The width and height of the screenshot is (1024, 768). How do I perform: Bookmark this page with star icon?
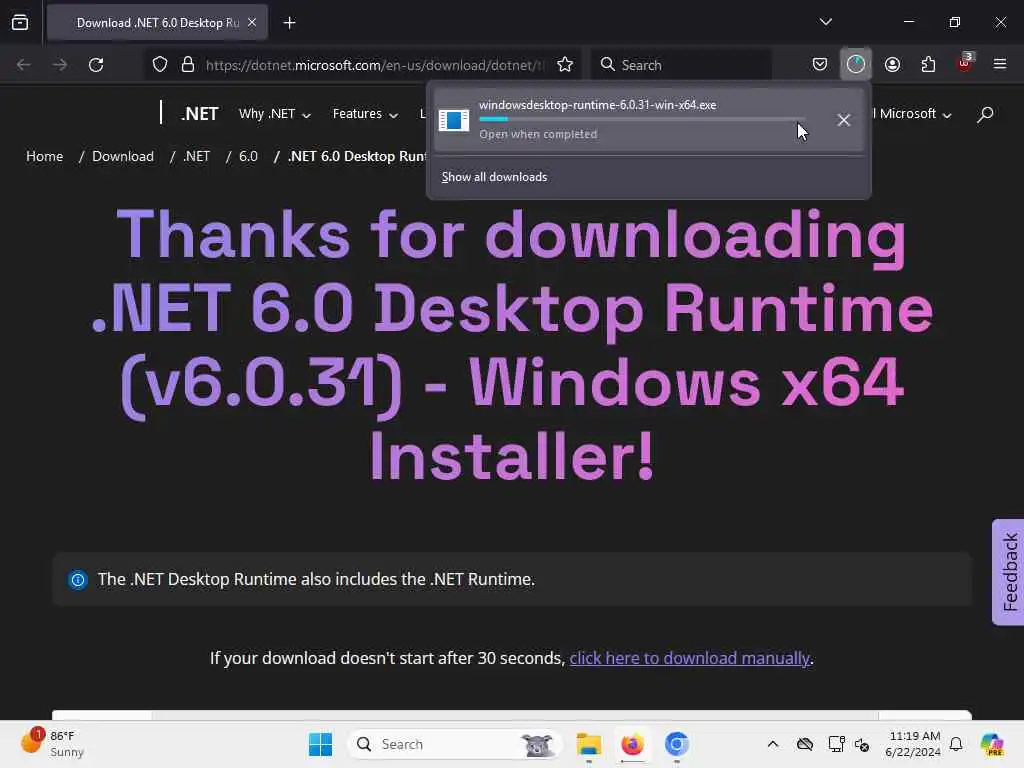tap(565, 65)
